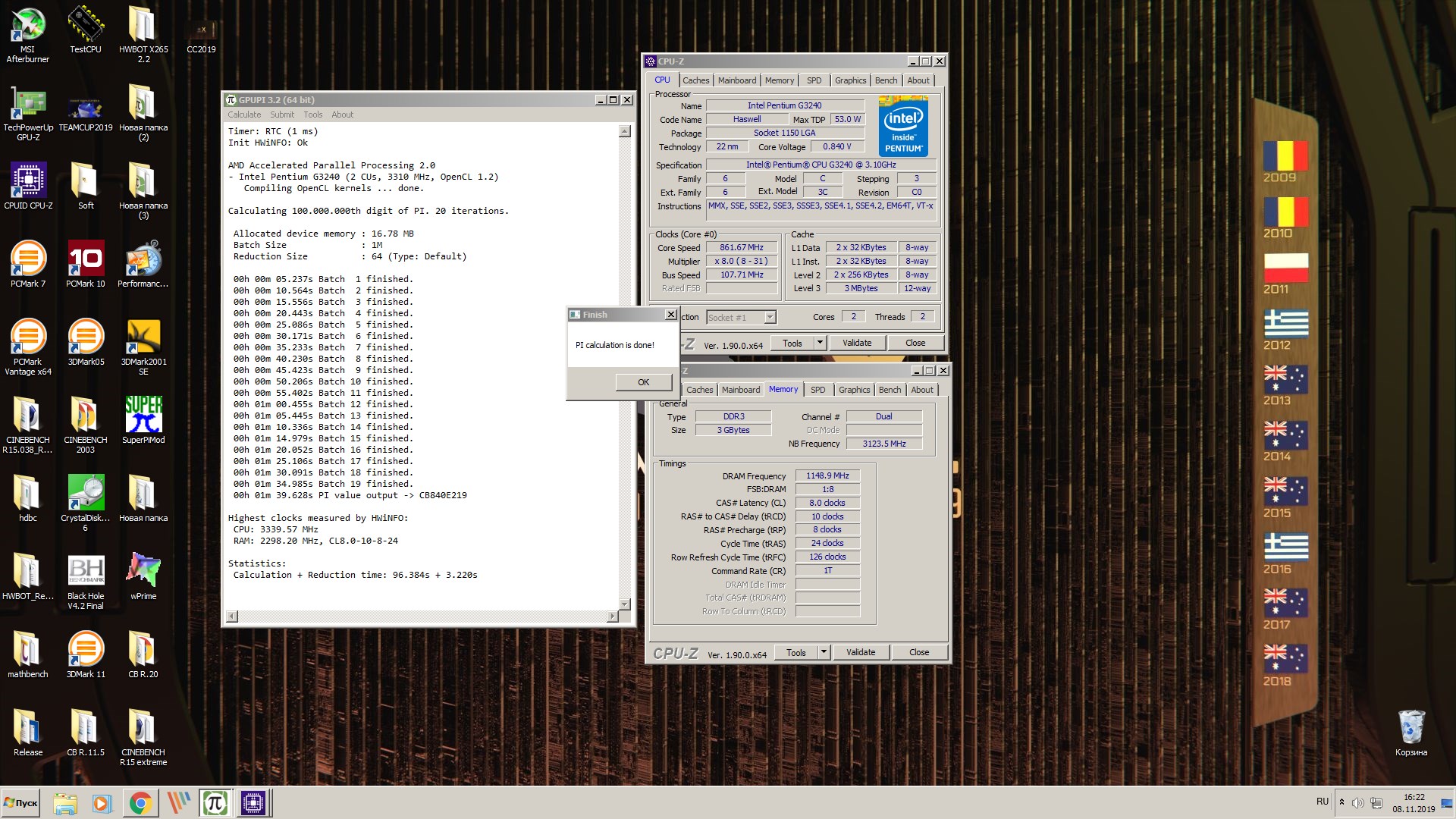Show hidden system tray icons
The height and width of the screenshot is (819, 1456).
coord(1341,802)
